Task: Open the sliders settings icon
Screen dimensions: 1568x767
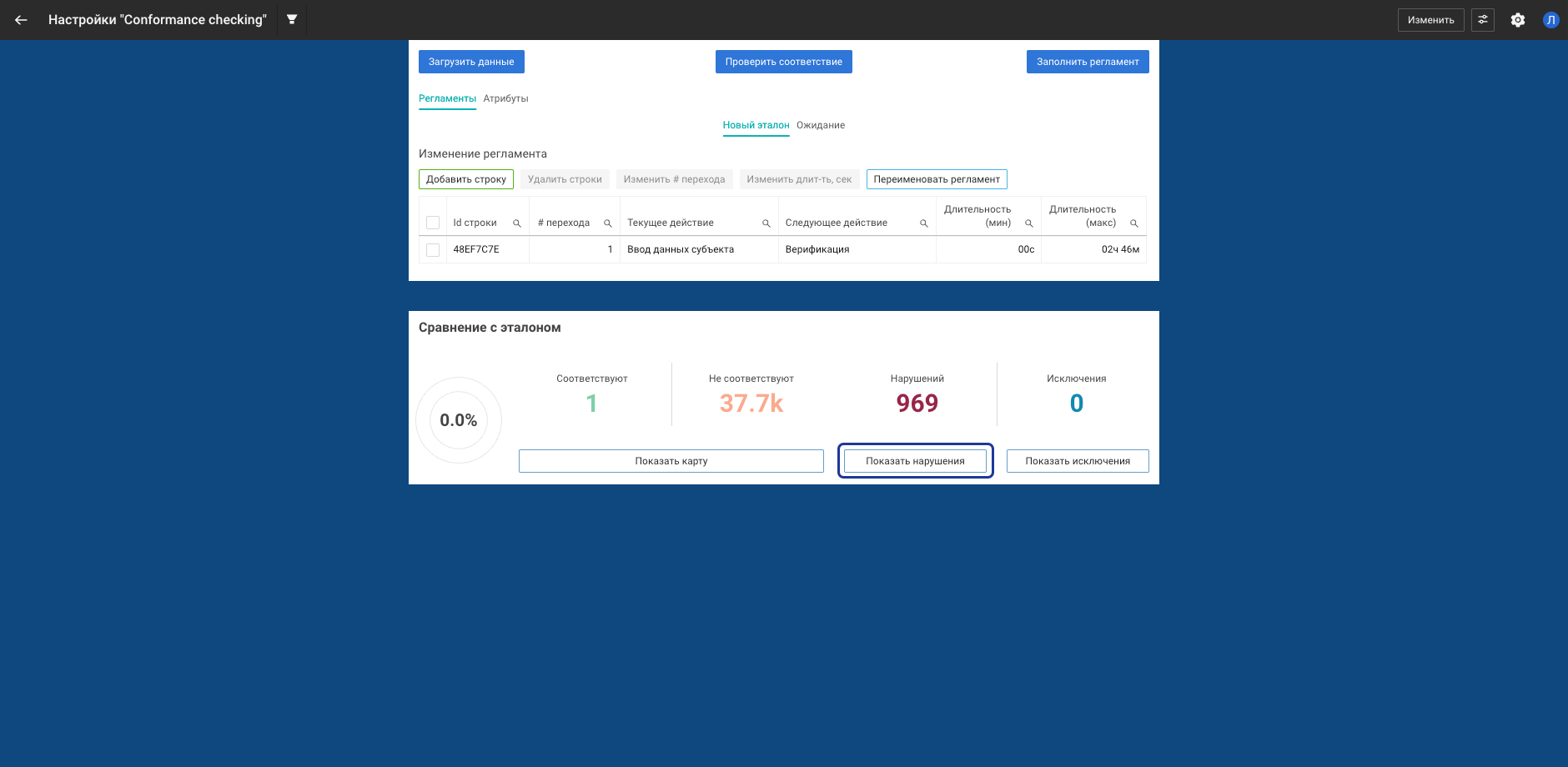Action: 1482,20
